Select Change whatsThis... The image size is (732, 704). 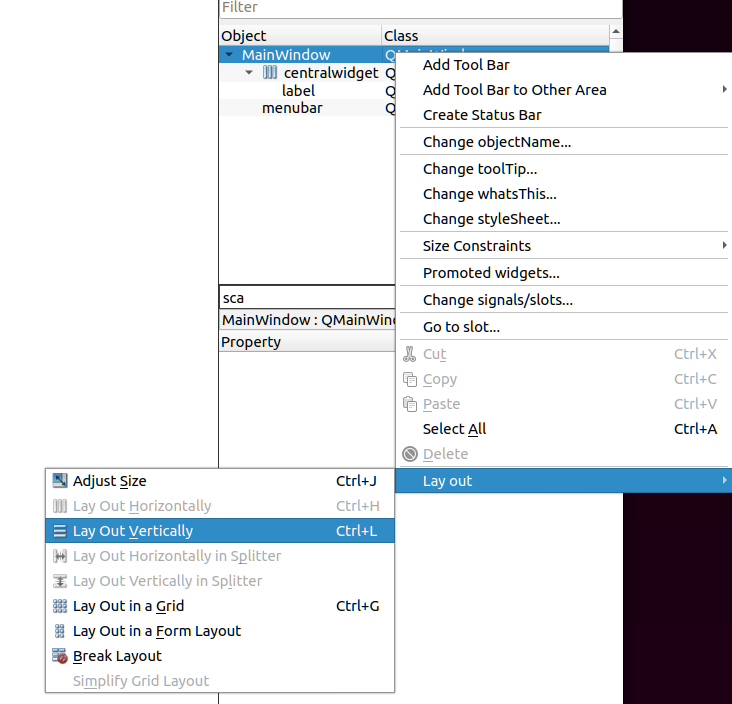click(x=563, y=194)
